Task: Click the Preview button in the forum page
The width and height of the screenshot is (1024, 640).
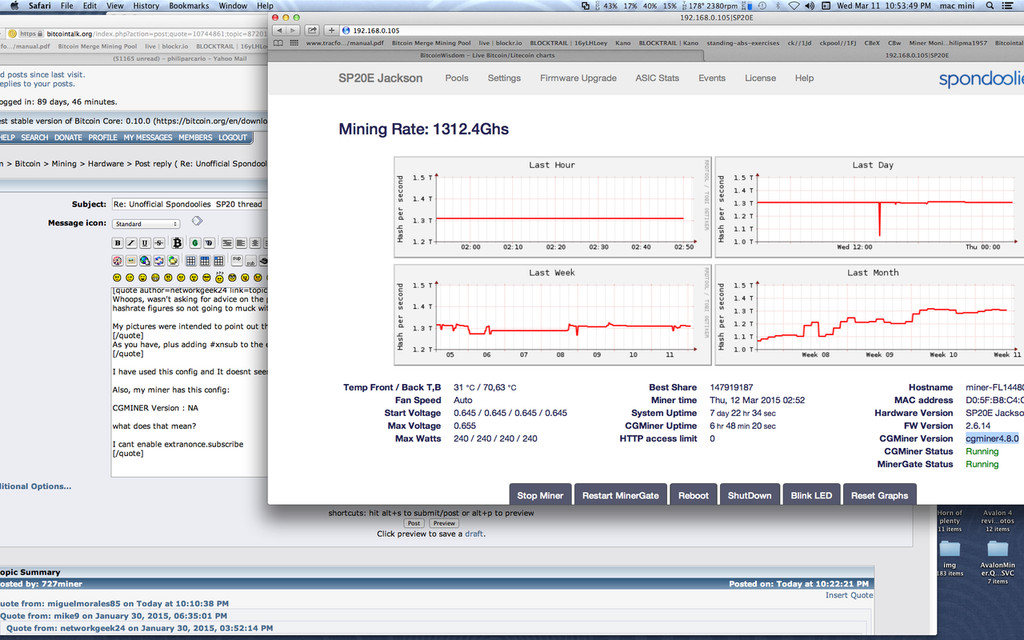Action: point(443,523)
